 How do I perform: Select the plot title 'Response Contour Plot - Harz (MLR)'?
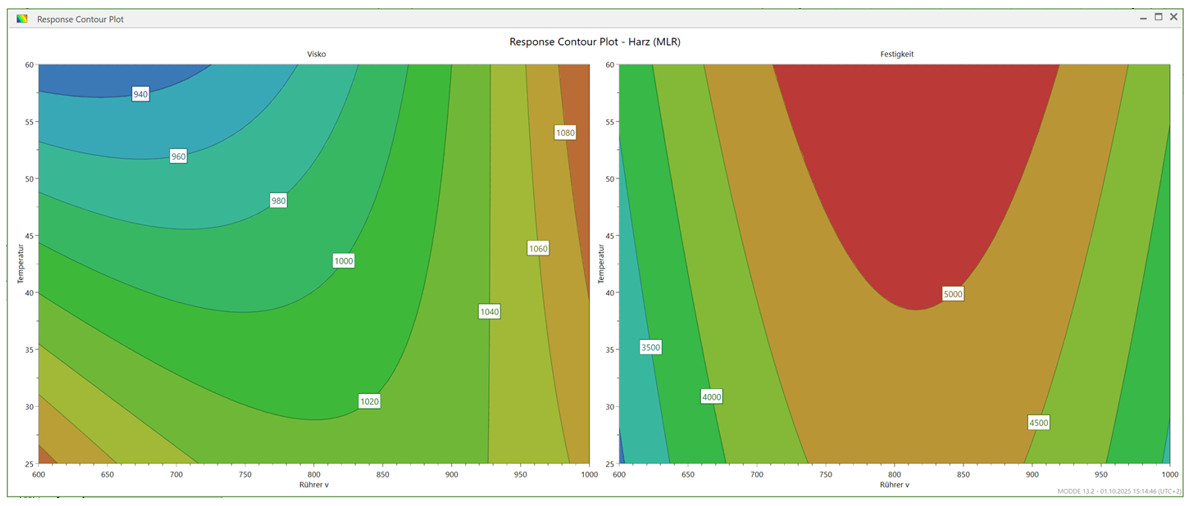pyautogui.click(x=594, y=42)
